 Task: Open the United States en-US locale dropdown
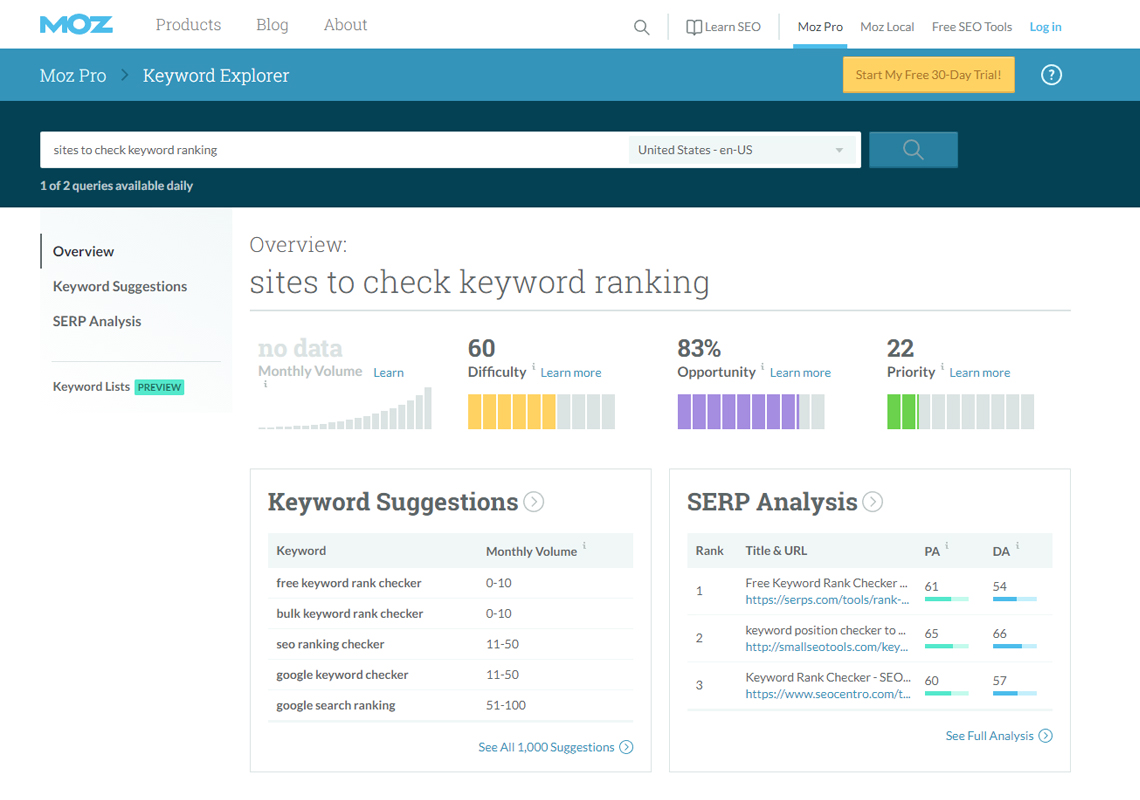coord(743,150)
